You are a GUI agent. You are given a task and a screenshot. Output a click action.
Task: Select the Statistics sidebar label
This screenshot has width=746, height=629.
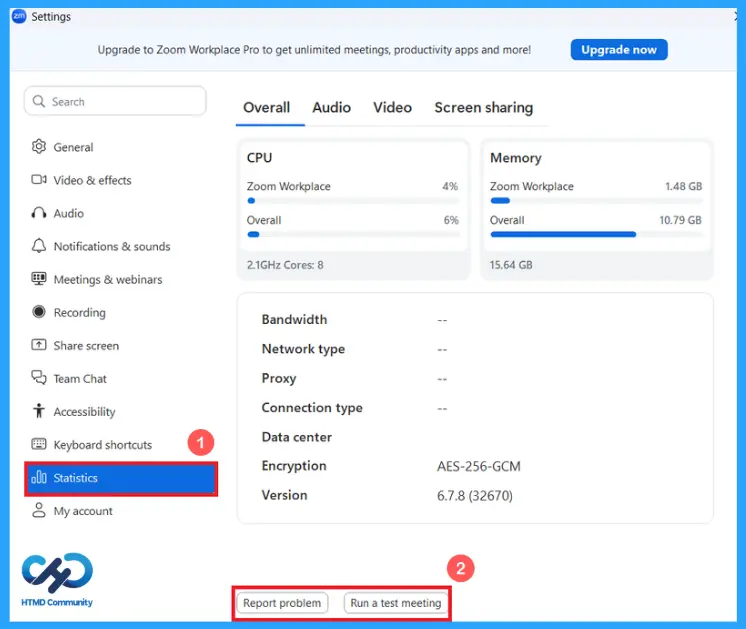75,478
